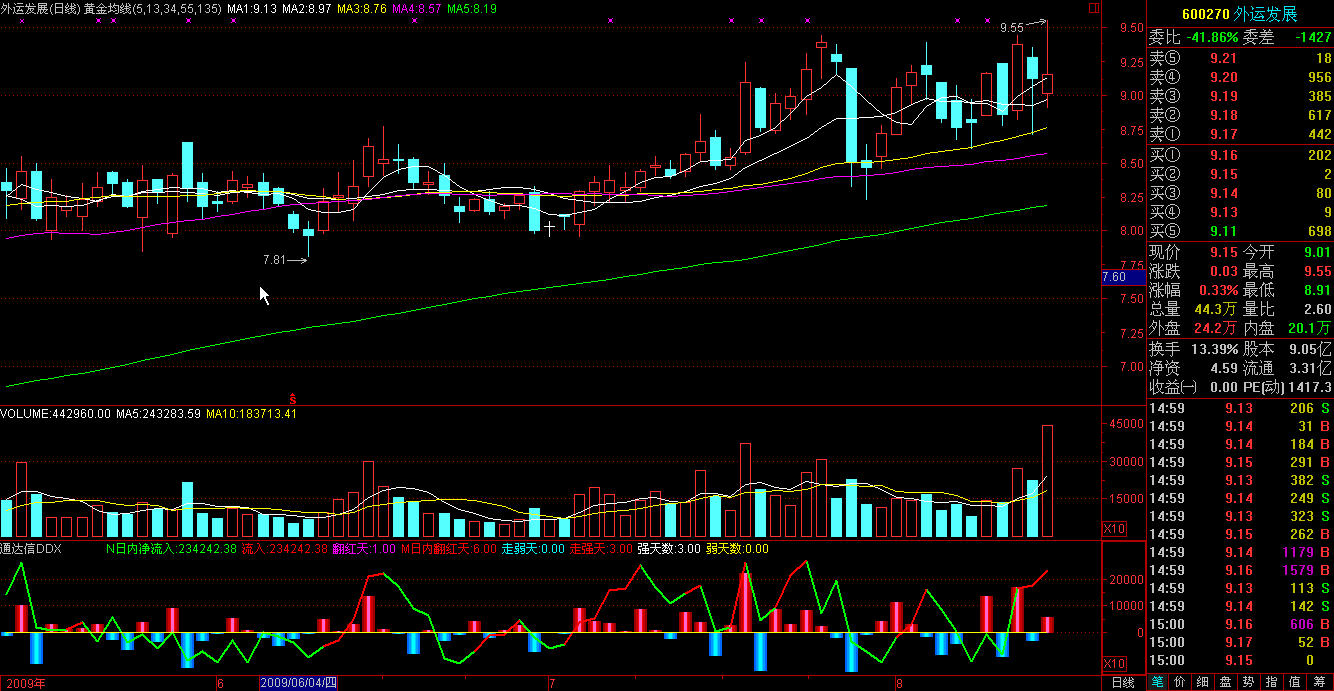Click the latest tallest red volume bar

[x=1048, y=481]
